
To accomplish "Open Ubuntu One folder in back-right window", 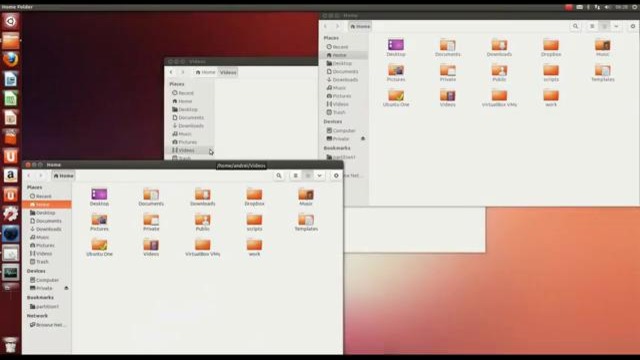I will [396, 98].
